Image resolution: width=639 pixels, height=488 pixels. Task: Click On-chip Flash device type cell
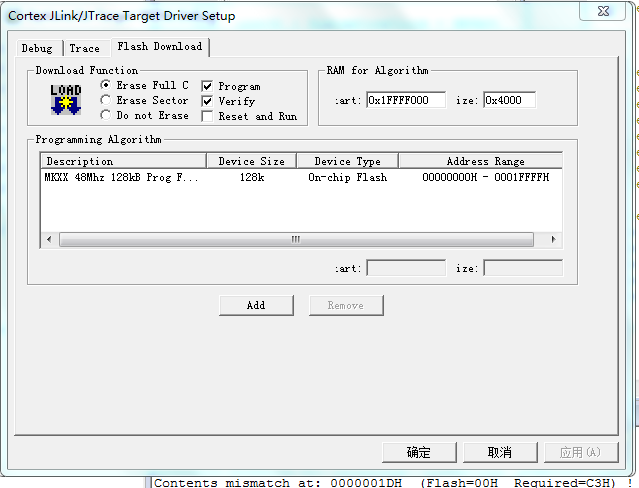click(x=348, y=177)
